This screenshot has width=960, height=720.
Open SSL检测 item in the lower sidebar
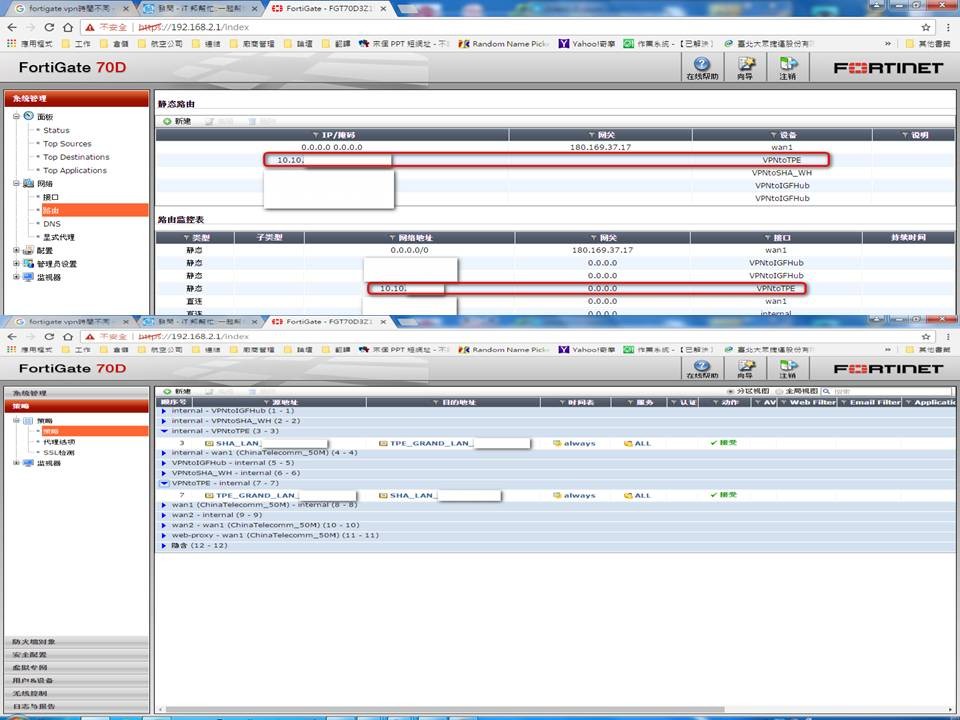click(59, 452)
